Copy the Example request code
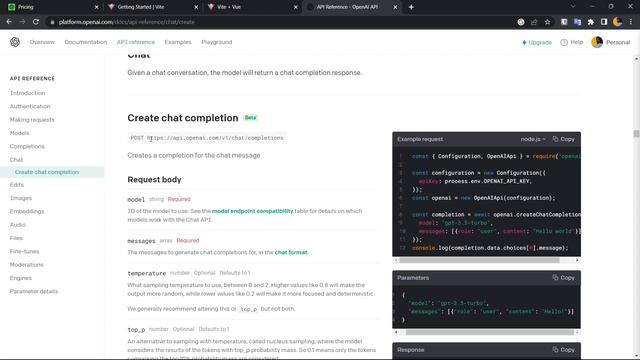Viewport: 640px width, 360px height. pyautogui.click(x=564, y=139)
